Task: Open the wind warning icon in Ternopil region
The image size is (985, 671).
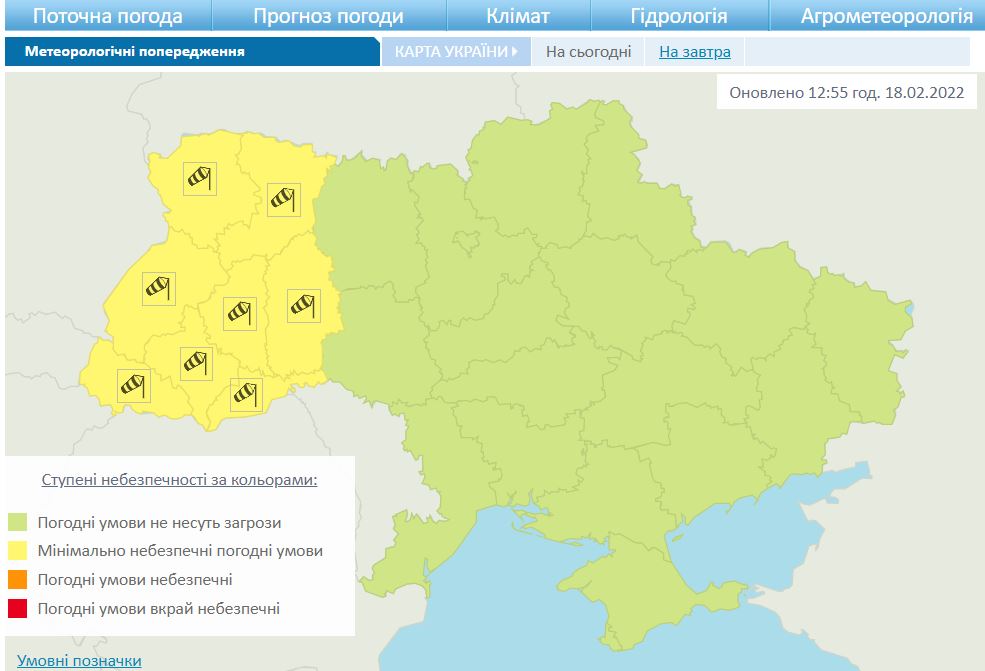Action: coord(240,313)
